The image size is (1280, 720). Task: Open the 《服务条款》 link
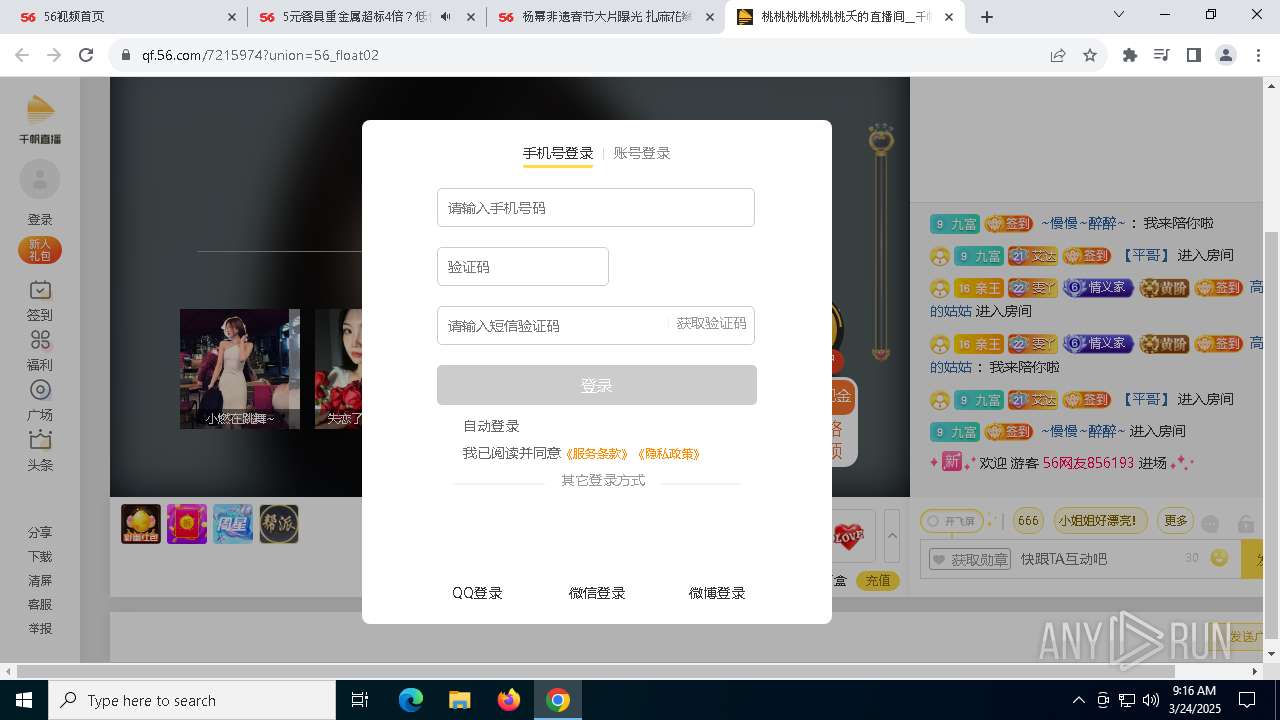[x=597, y=454]
